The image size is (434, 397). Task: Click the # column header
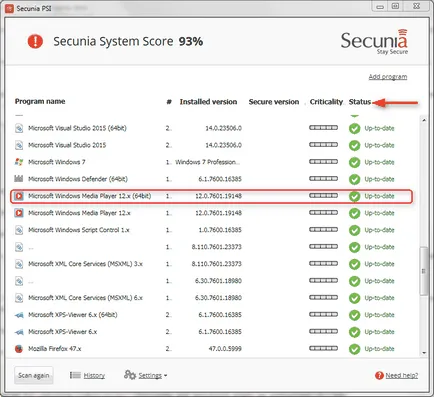click(x=169, y=102)
